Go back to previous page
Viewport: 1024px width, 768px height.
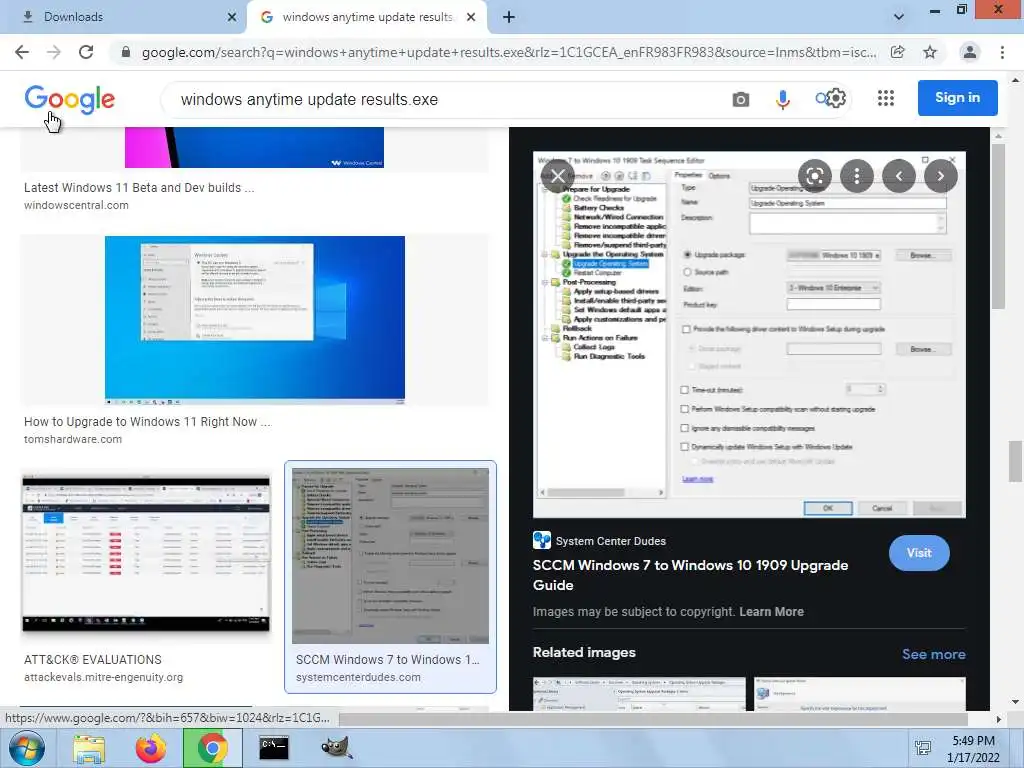22,52
